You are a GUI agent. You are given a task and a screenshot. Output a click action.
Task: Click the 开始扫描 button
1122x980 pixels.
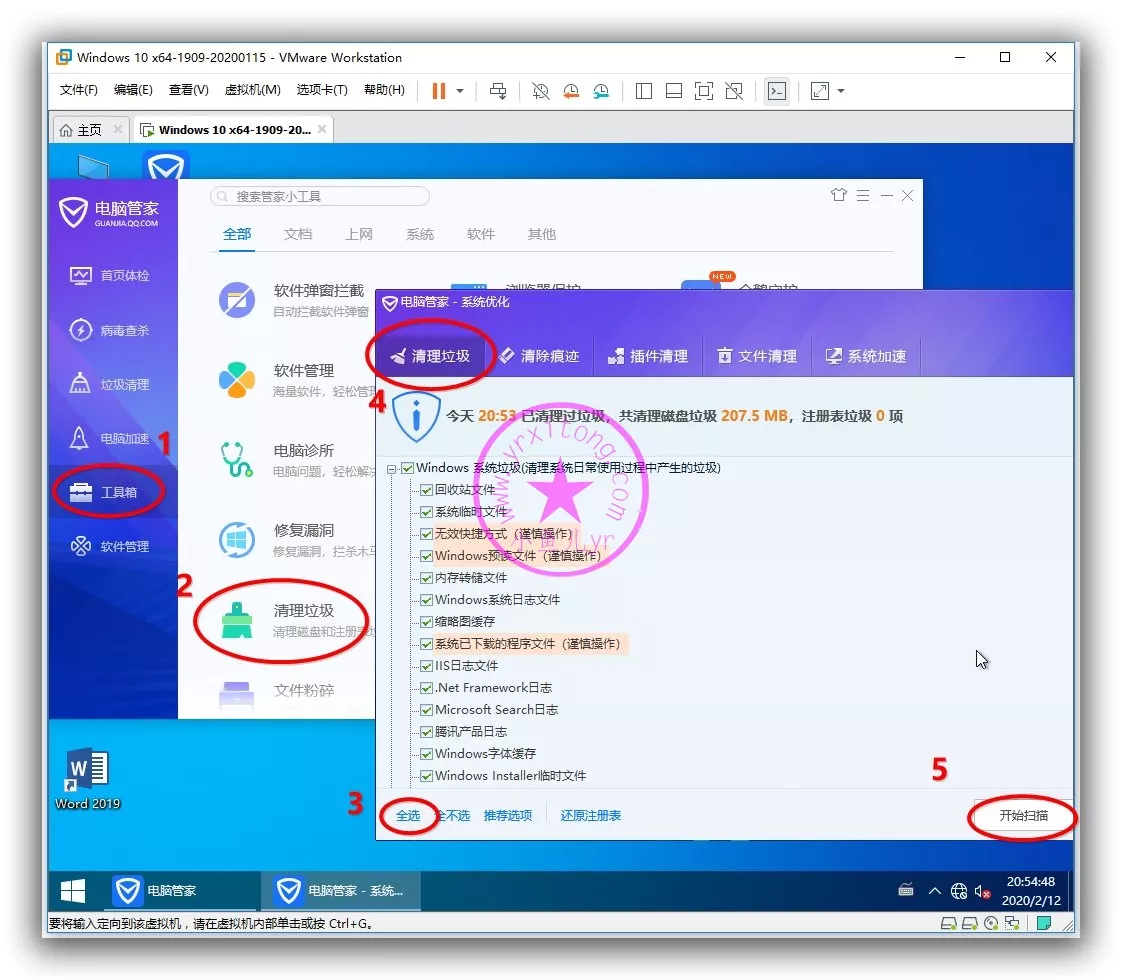coord(1023,816)
